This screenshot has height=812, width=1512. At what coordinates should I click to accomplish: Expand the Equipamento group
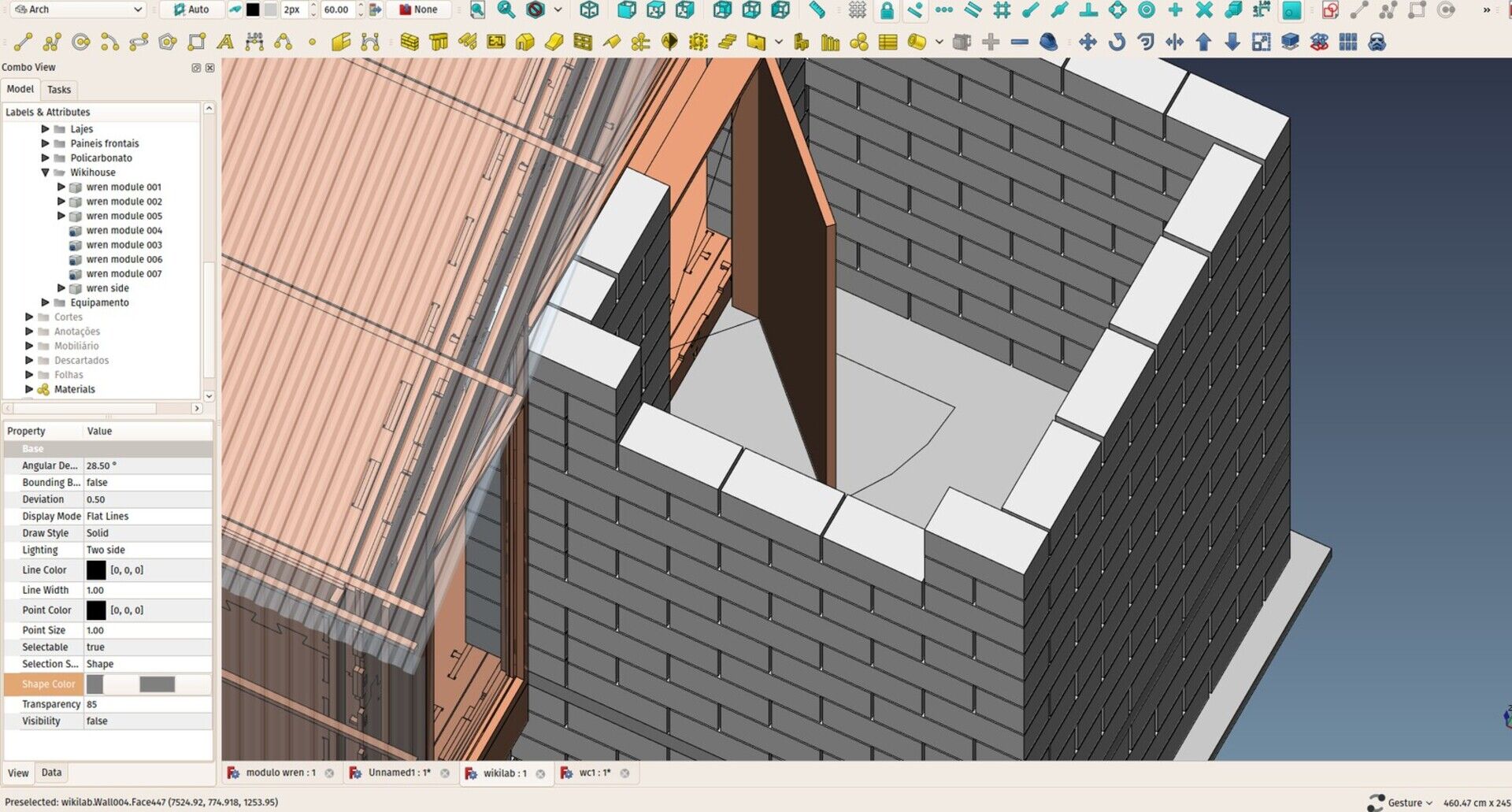click(46, 302)
